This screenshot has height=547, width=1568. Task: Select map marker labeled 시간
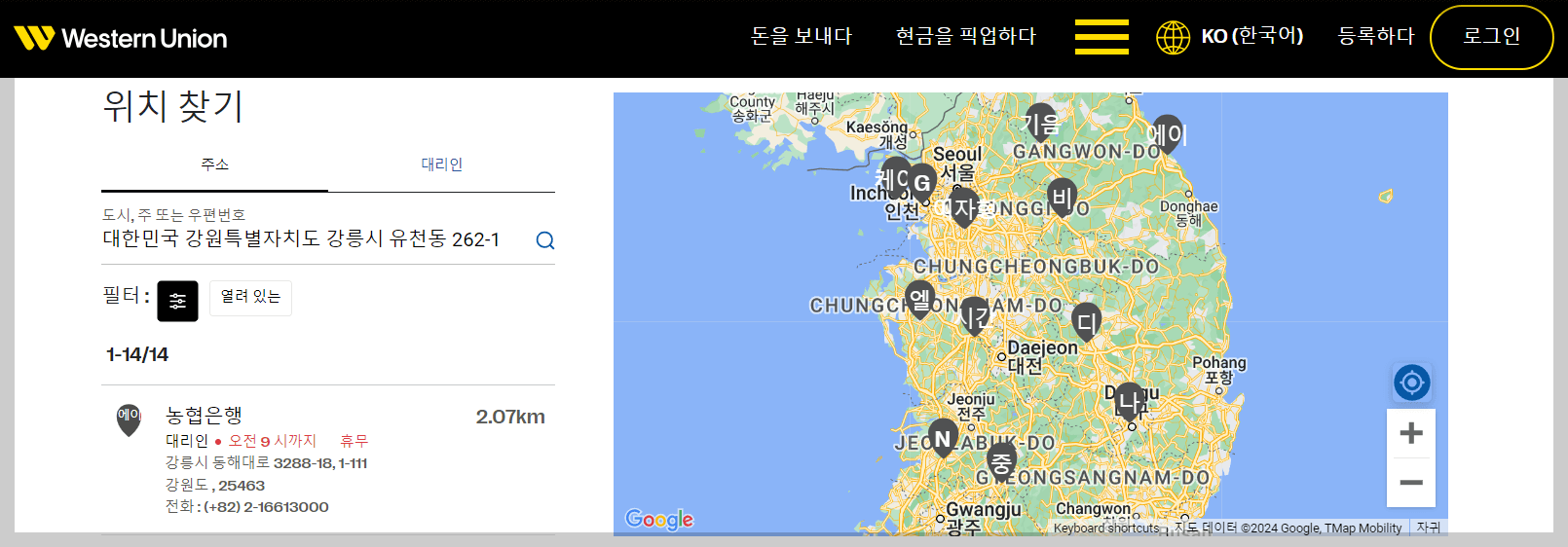pyautogui.click(x=975, y=315)
